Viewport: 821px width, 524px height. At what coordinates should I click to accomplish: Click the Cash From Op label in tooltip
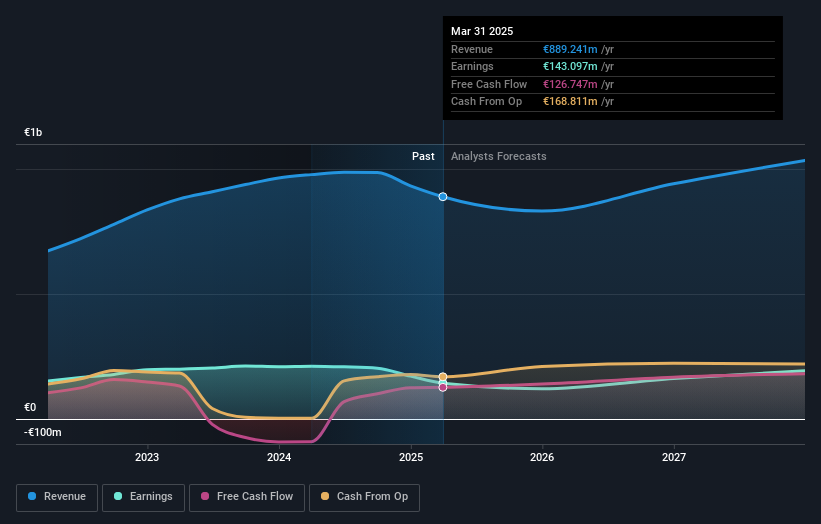tap(486, 102)
